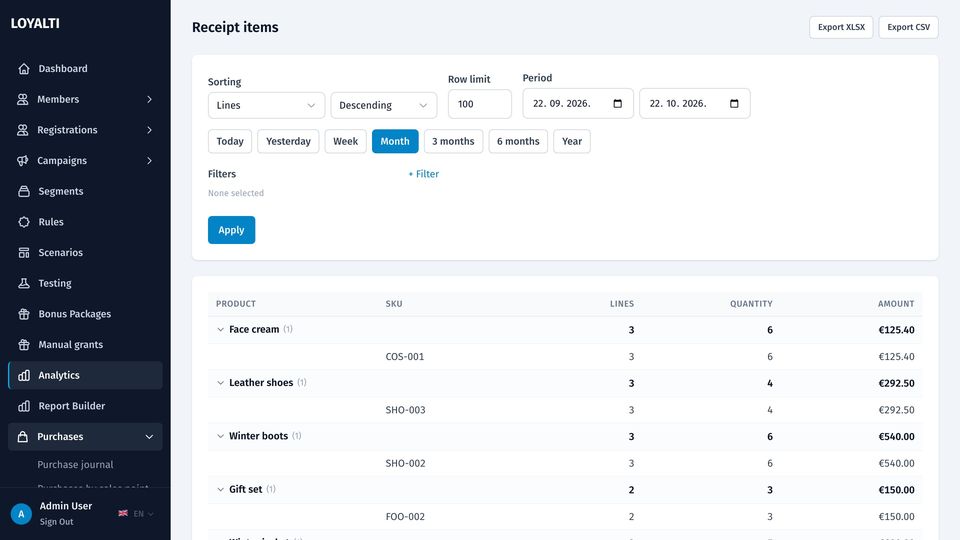
Task: Select the 6 months period option
Action: 518,141
